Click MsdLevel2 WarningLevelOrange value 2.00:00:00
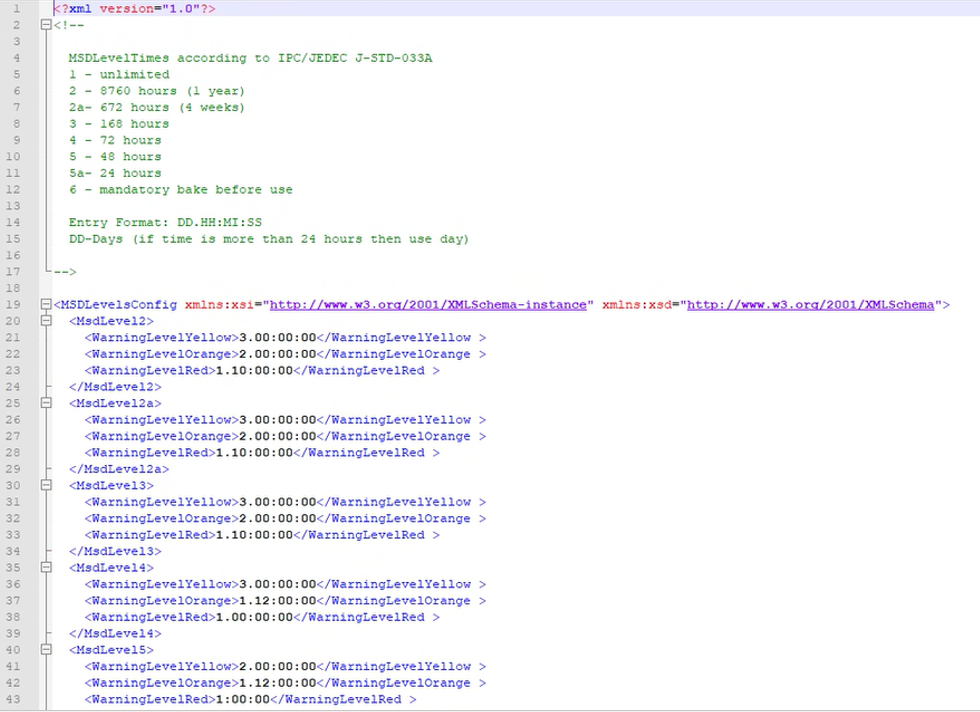Viewport: 980px width, 712px height. (278, 354)
